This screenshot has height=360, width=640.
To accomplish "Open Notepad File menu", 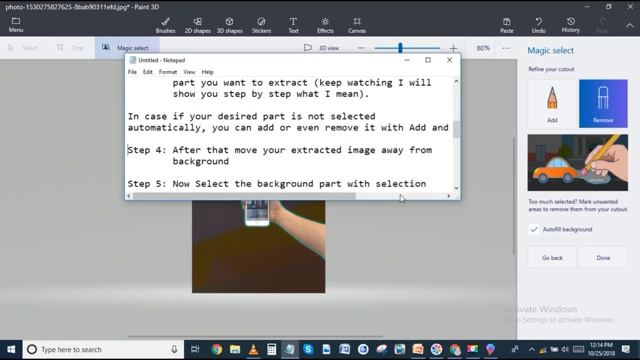I will [x=132, y=72].
